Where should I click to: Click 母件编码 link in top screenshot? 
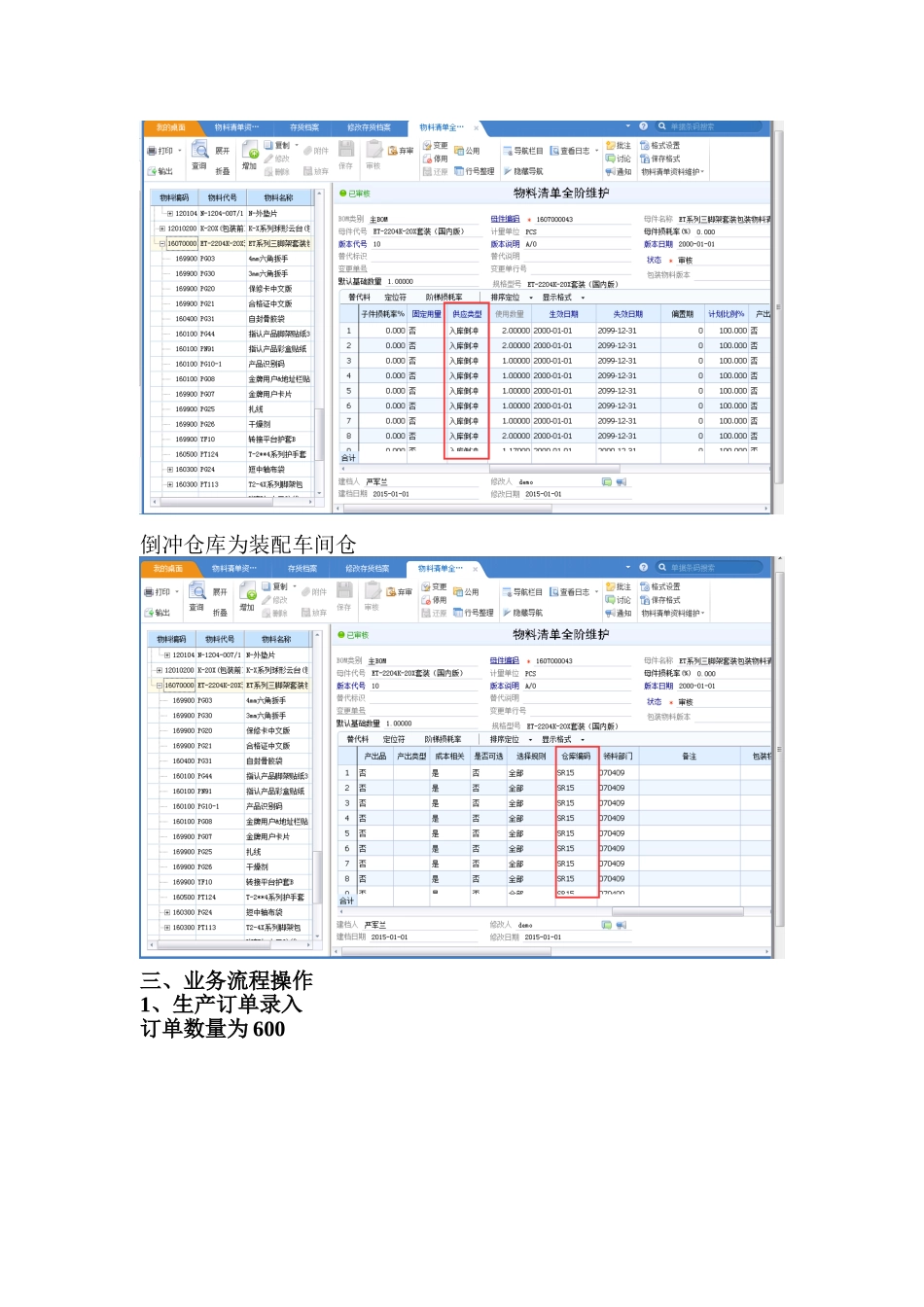pos(505,220)
